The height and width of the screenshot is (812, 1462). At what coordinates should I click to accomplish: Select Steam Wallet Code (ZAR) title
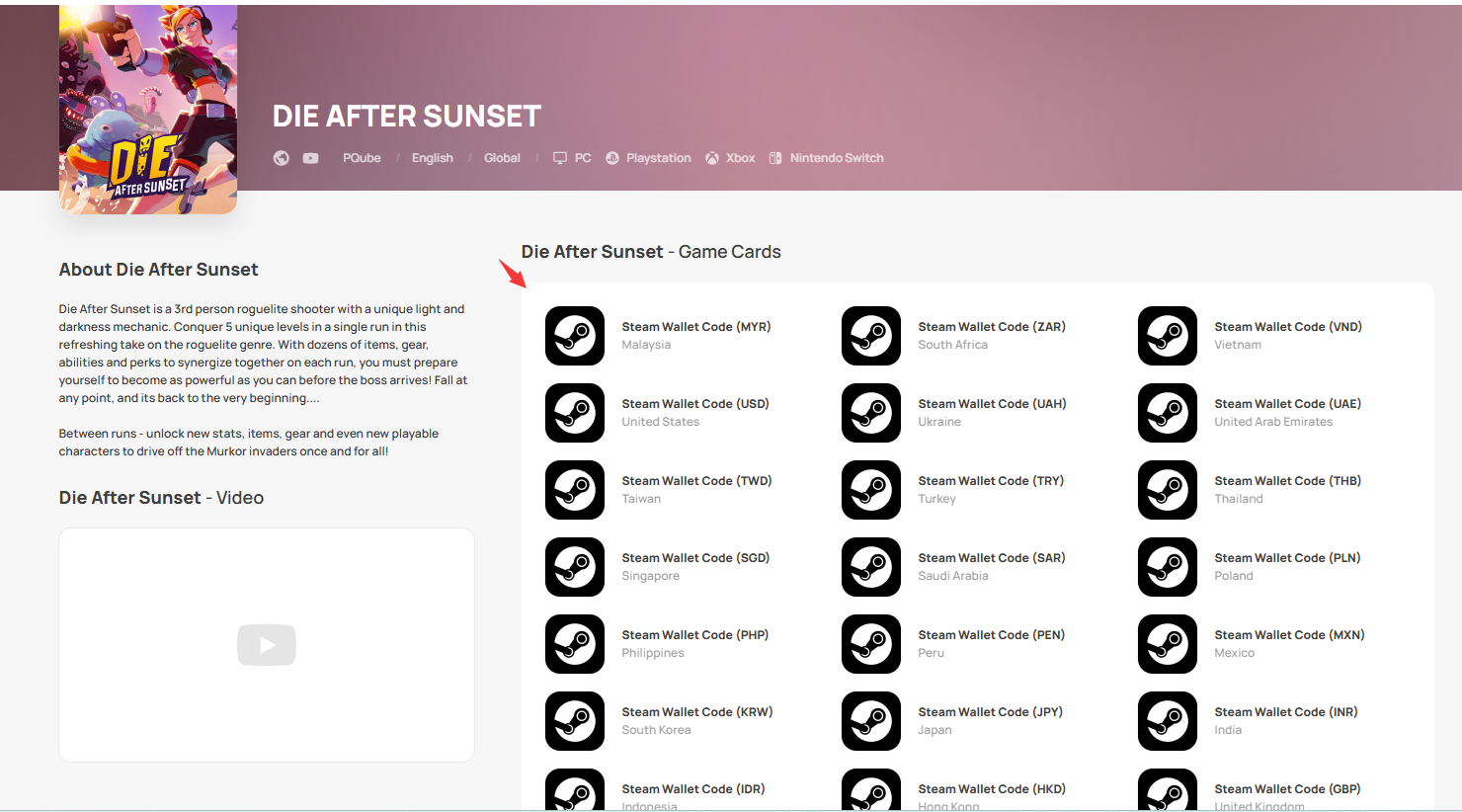(x=992, y=327)
